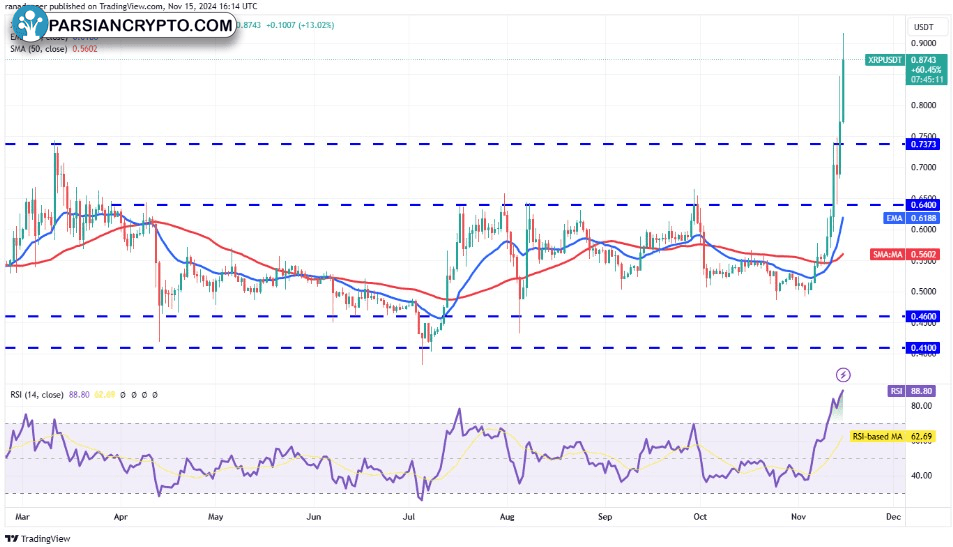Click the TradingView logo at bottom left
Screen dimensions: 953x547
38,538
